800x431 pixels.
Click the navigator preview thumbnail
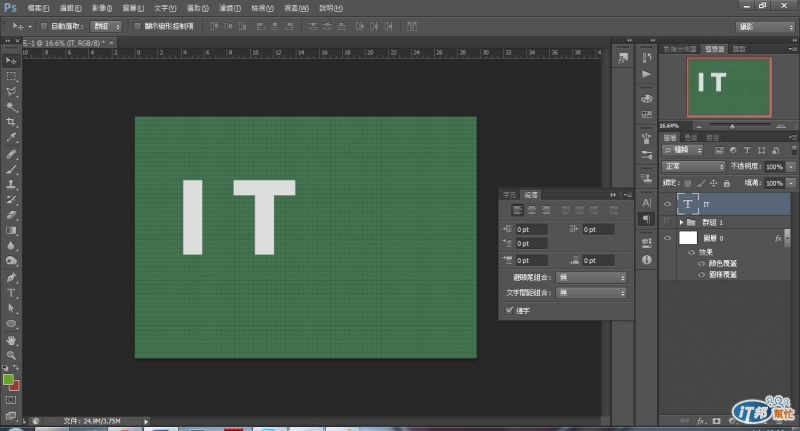pos(729,86)
